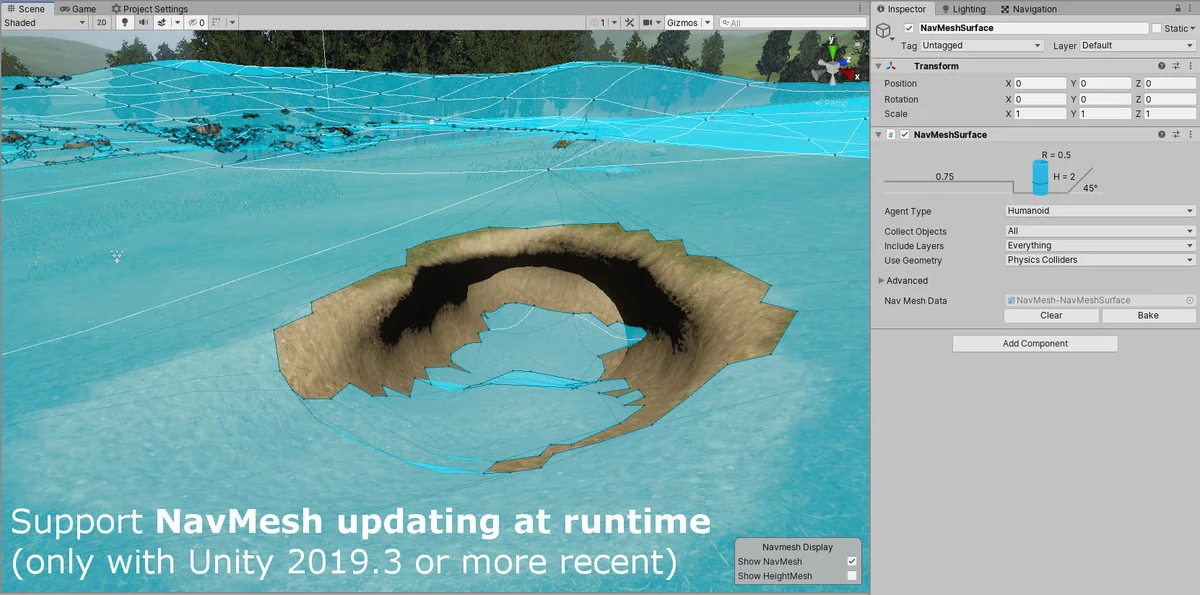Open the camera settings icon near Gizmos
The width and height of the screenshot is (1200, 595).
pyautogui.click(x=647, y=22)
